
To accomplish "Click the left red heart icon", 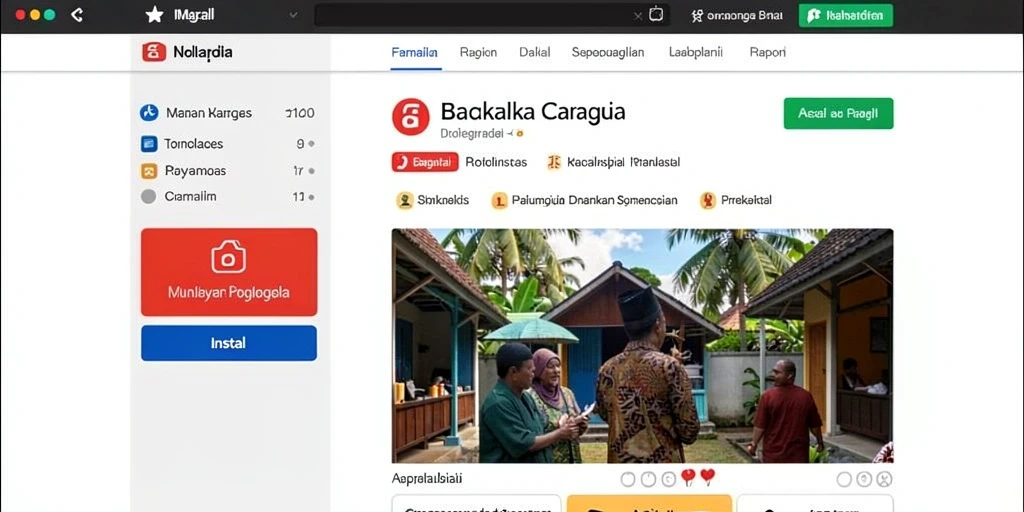I will pos(688,478).
